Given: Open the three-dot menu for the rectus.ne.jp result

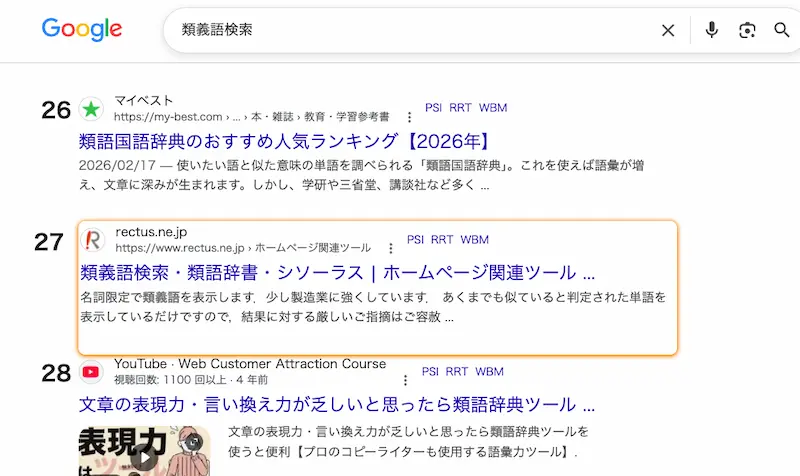Looking at the screenshot, I should click(391, 248).
